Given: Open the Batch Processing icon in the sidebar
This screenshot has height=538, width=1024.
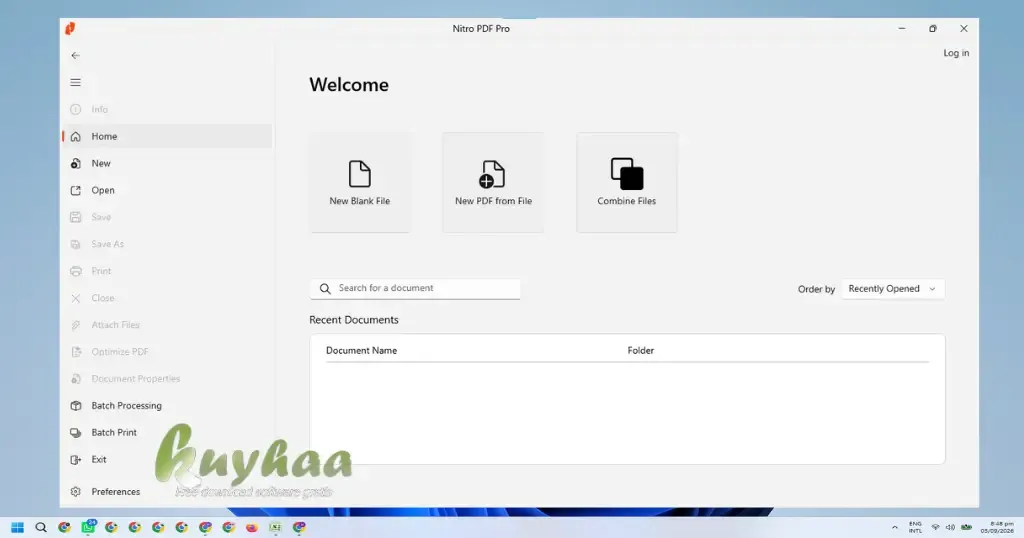Looking at the screenshot, I should (x=76, y=405).
